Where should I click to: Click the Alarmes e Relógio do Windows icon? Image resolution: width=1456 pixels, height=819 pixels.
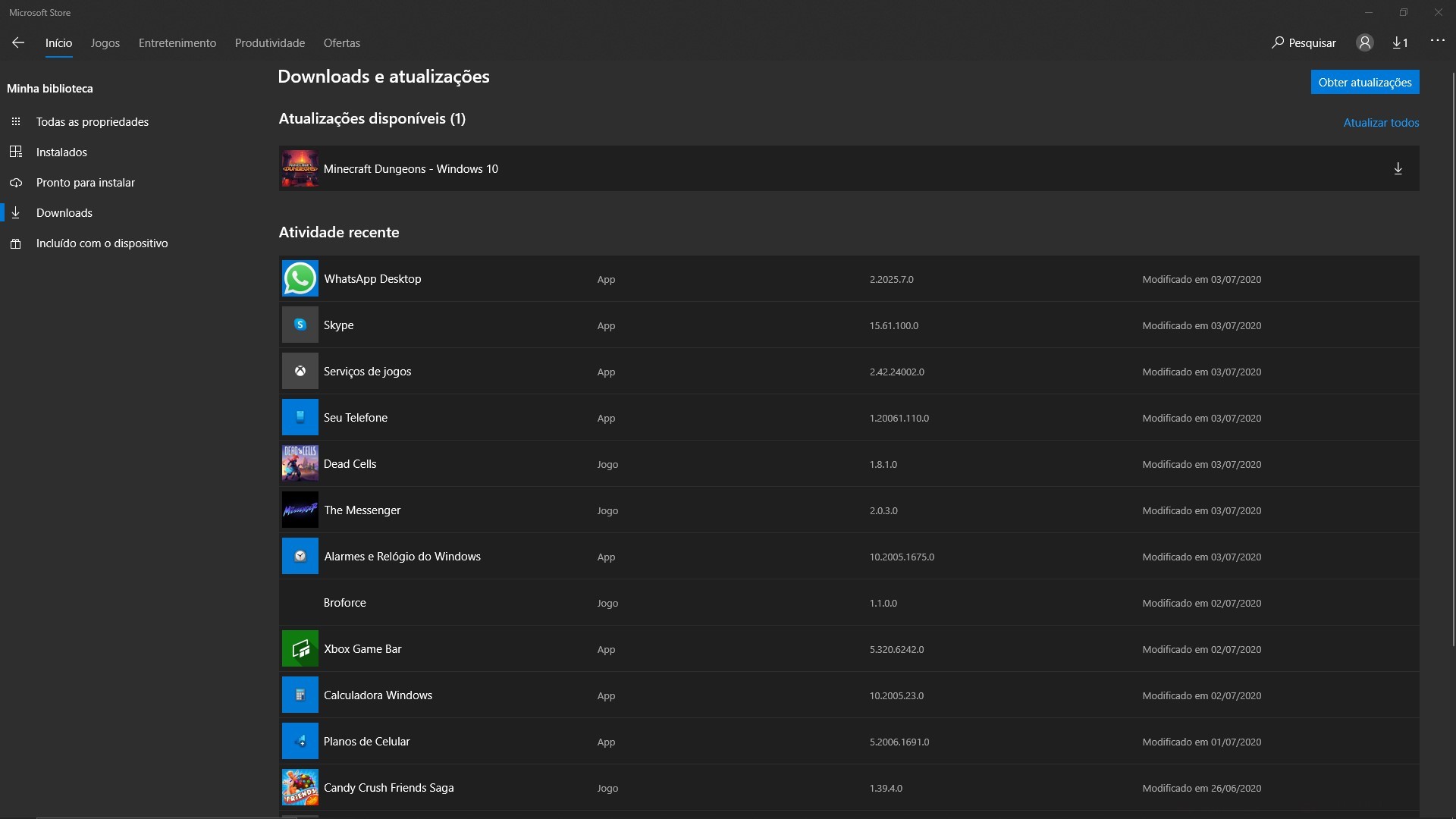pos(300,557)
